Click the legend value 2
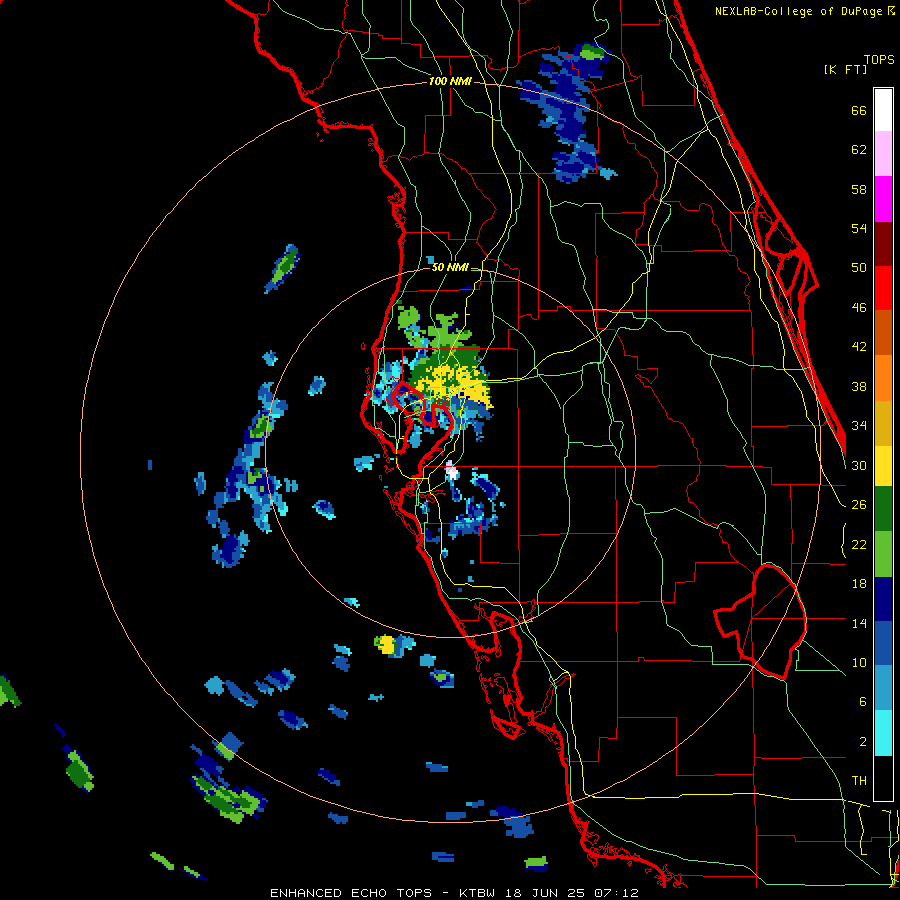The height and width of the screenshot is (900, 900). click(863, 741)
